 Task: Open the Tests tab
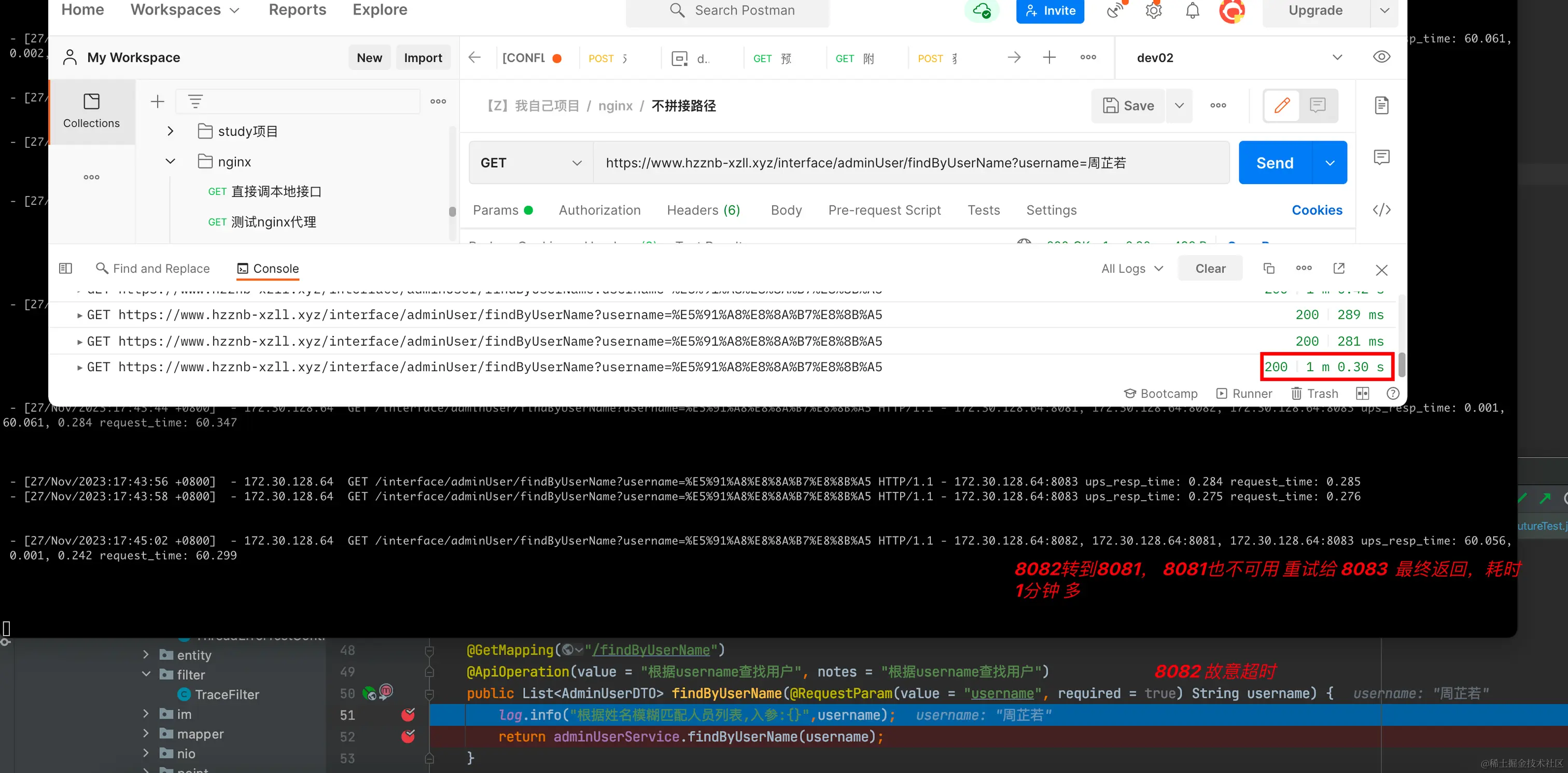click(984, 210)
